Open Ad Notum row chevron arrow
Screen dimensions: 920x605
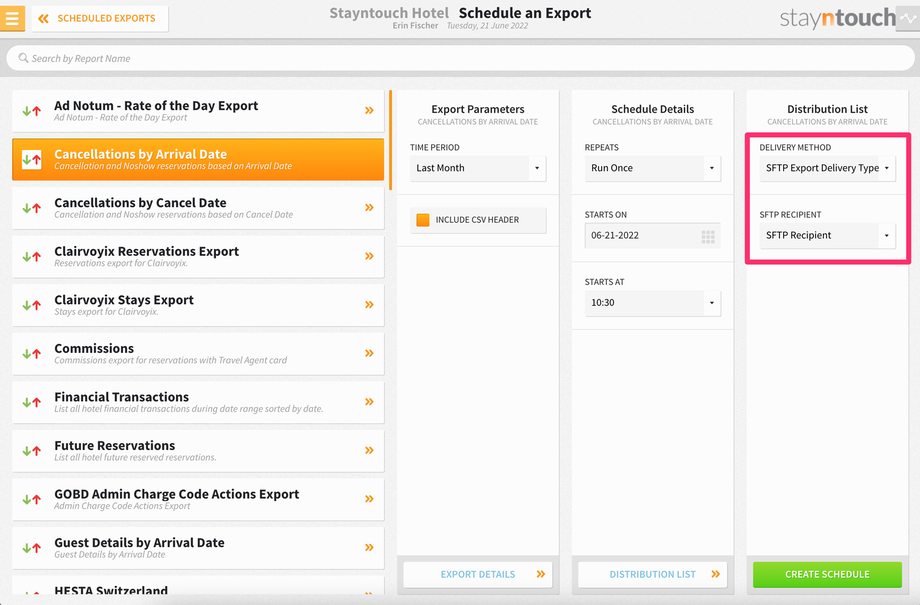(369, 110)
